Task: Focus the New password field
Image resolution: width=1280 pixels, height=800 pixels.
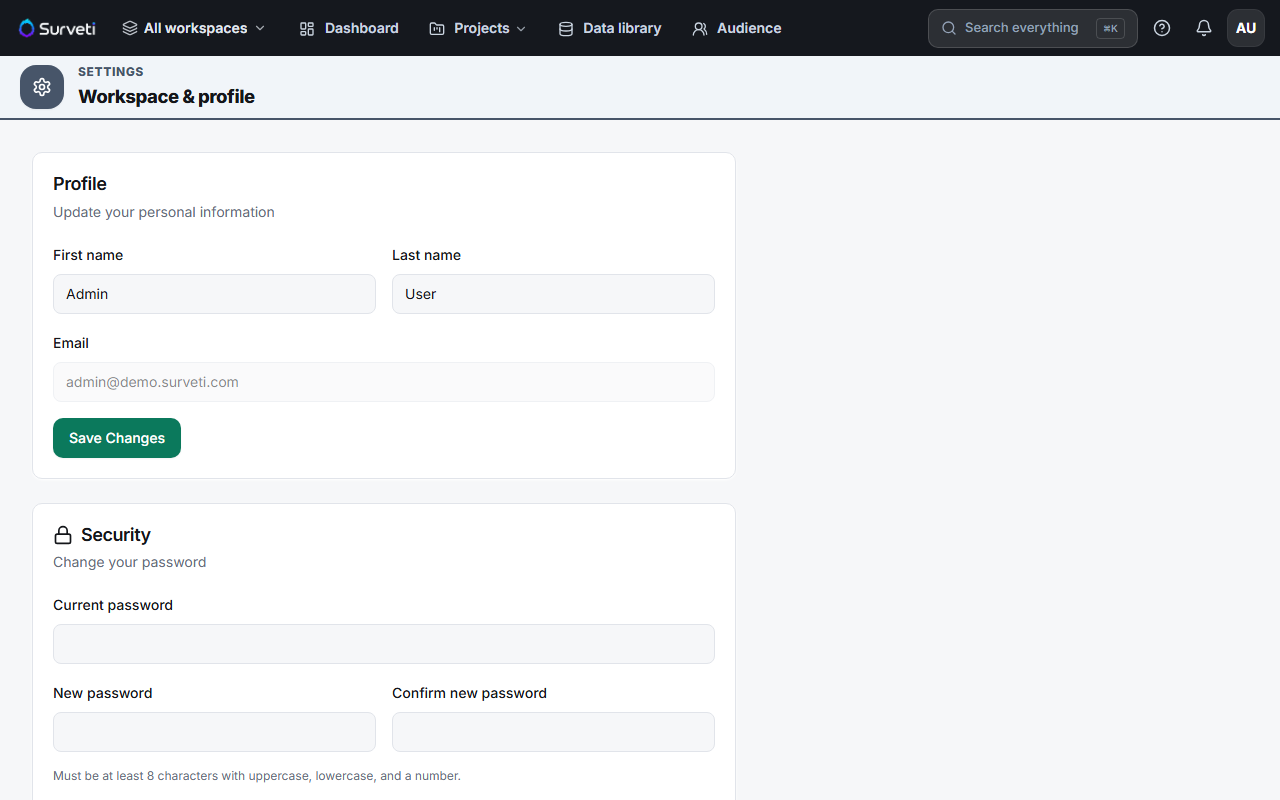Action: click(x=214, y=732)
